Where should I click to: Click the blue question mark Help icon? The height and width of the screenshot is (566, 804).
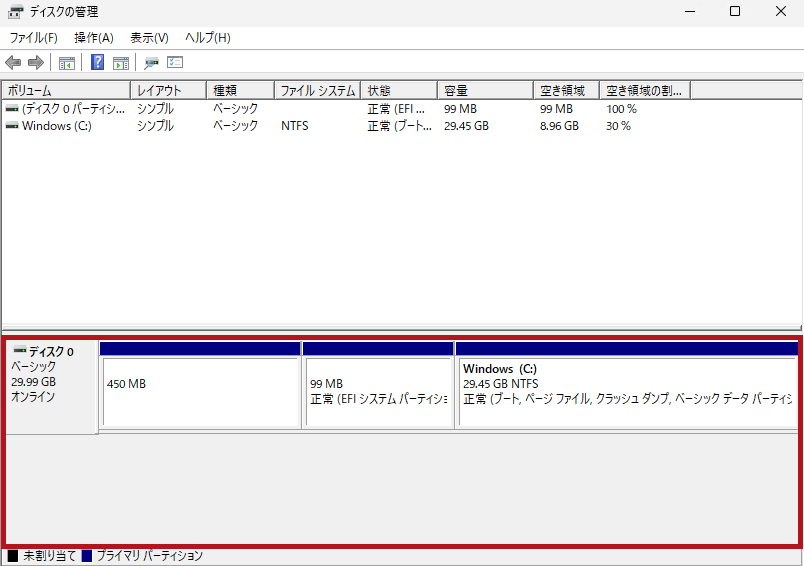98,63
